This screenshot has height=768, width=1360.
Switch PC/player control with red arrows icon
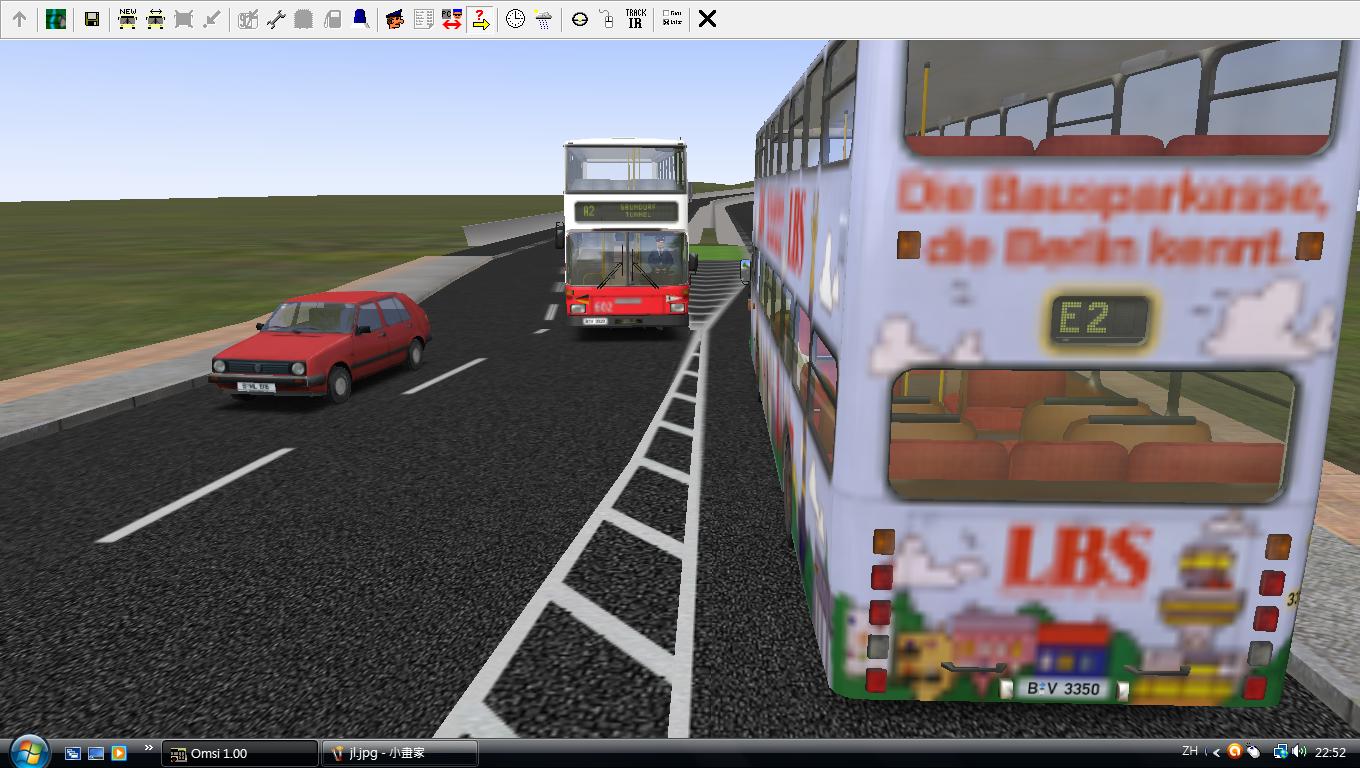click(x=451, y=19)
